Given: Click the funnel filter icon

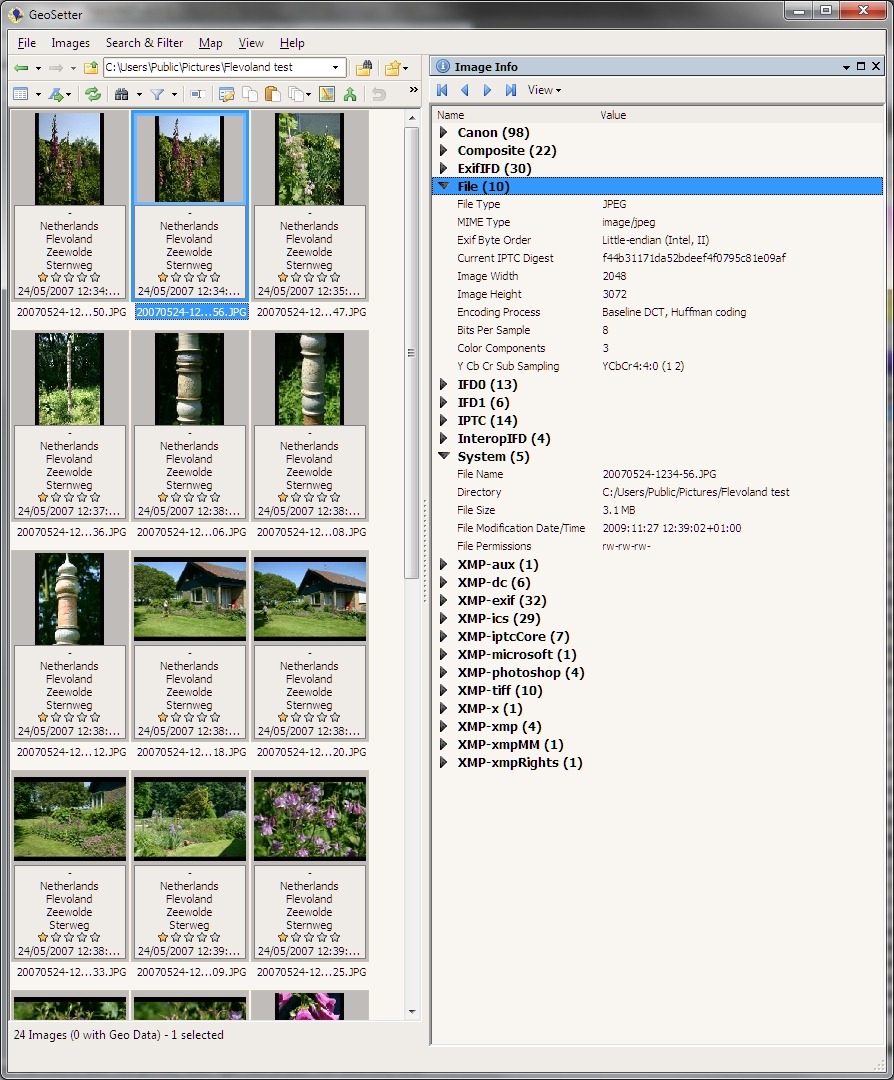Looking at the screenshot, I should coord(157,94).
